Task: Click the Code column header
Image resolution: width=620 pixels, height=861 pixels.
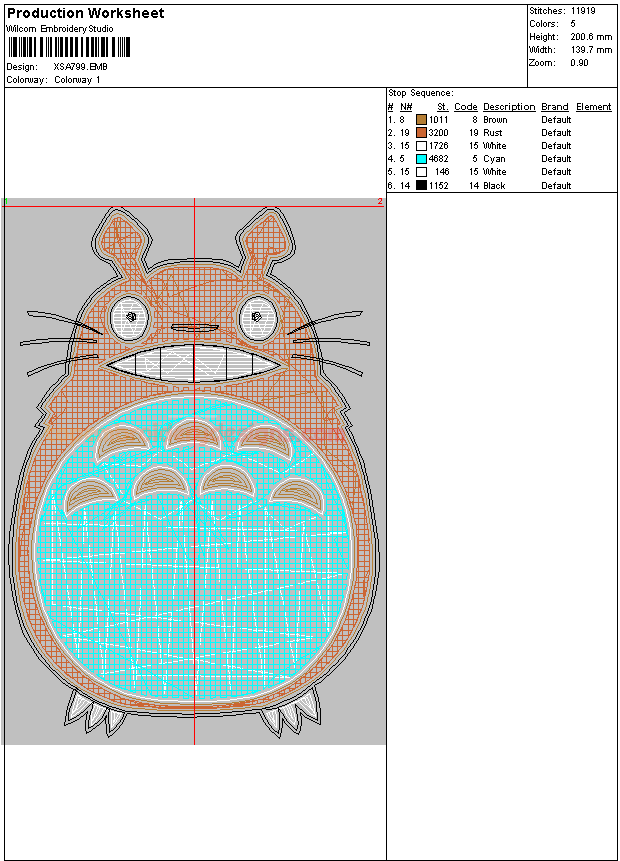Action: point(466,107)
